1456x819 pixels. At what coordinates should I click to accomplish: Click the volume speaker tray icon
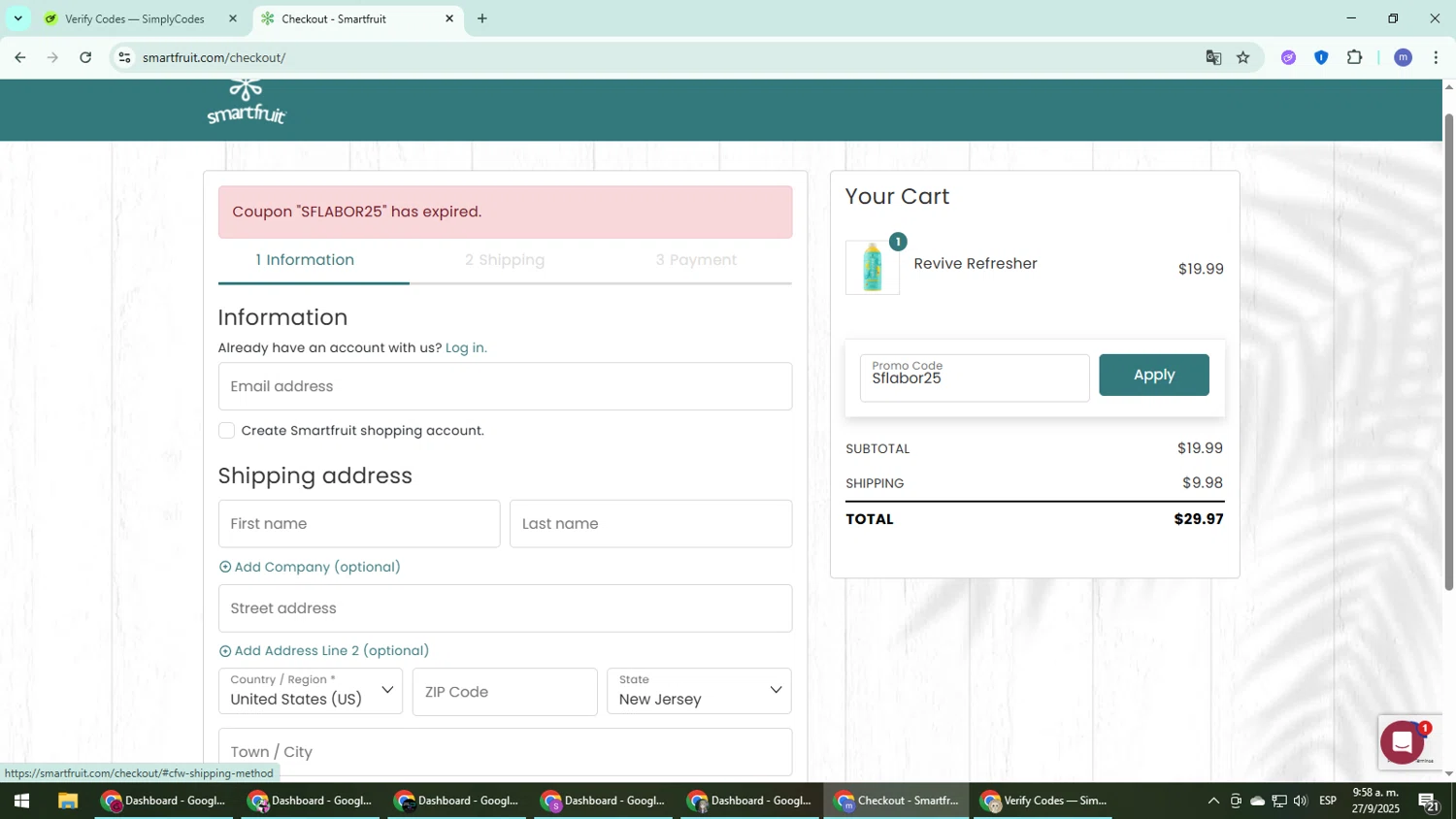(1301, 802)
